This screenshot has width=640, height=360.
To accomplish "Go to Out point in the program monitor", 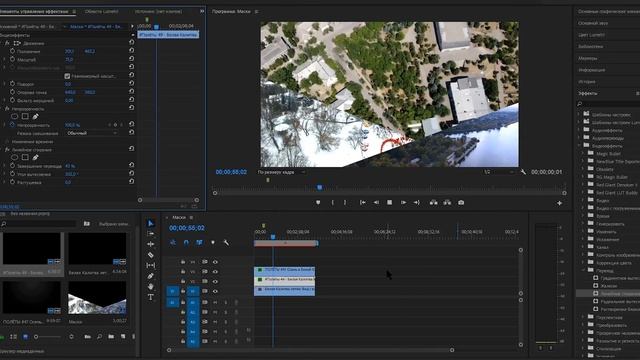I will point(416,202).
